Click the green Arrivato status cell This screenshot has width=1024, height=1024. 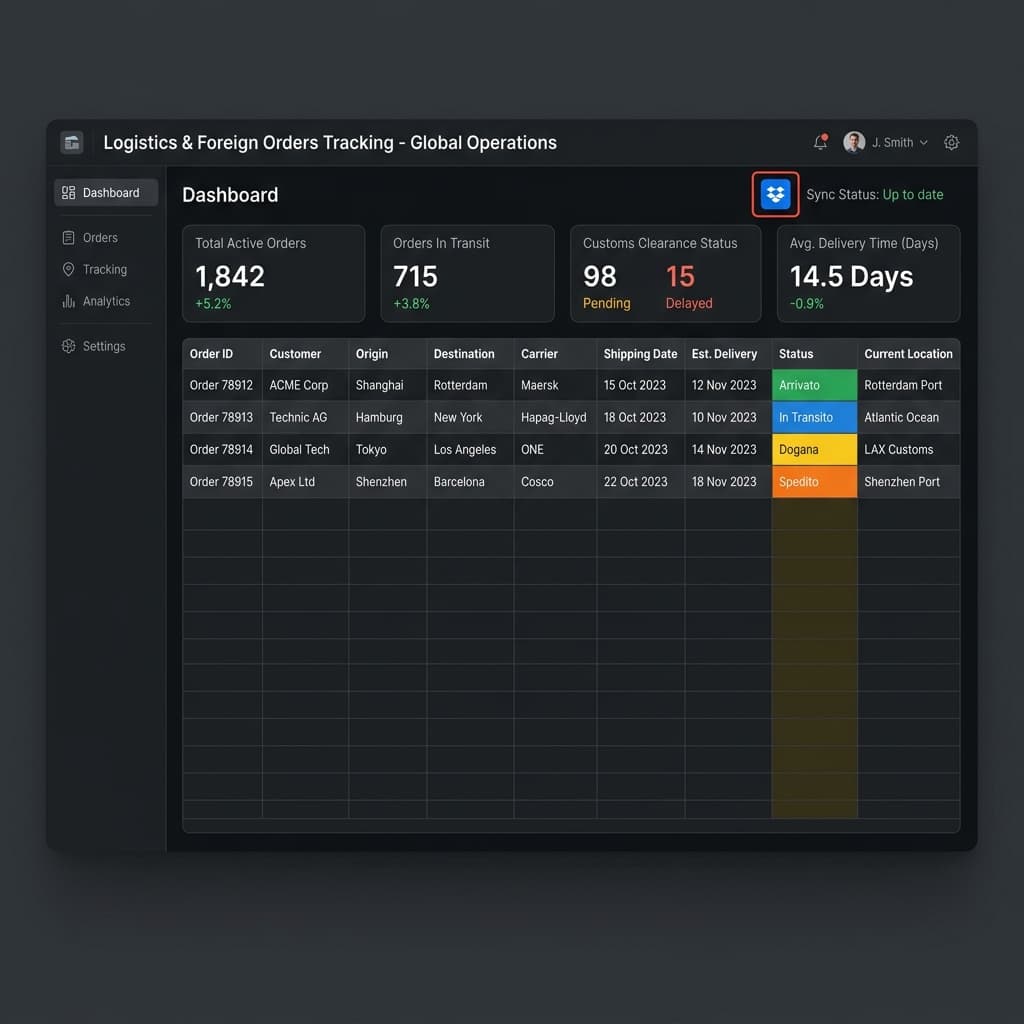click(814, 385)
